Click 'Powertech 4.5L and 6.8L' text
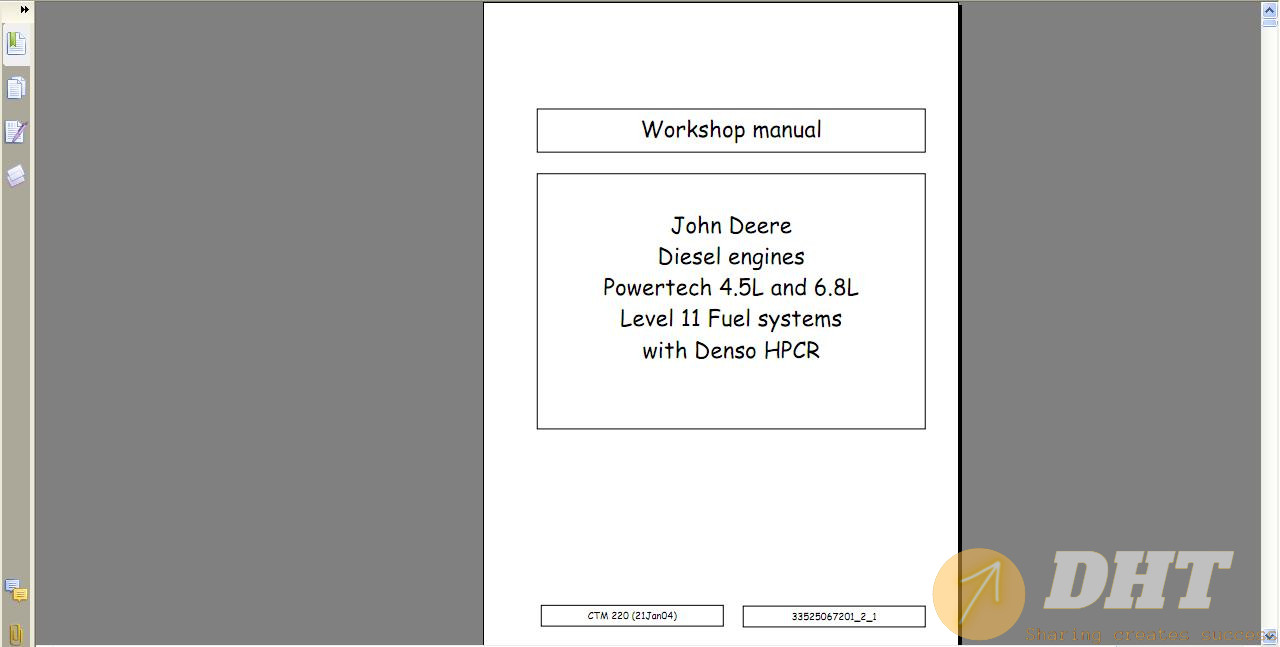Screen dimensions: 1280x647 (x=731, y=288)
